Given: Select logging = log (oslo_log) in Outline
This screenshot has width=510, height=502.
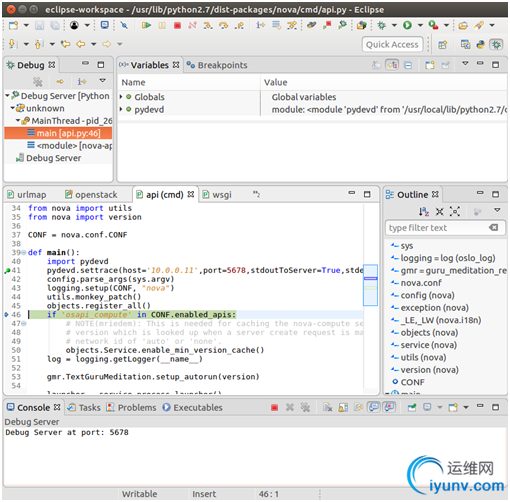Looking at the screenshot, I should (x=443, y=258).
